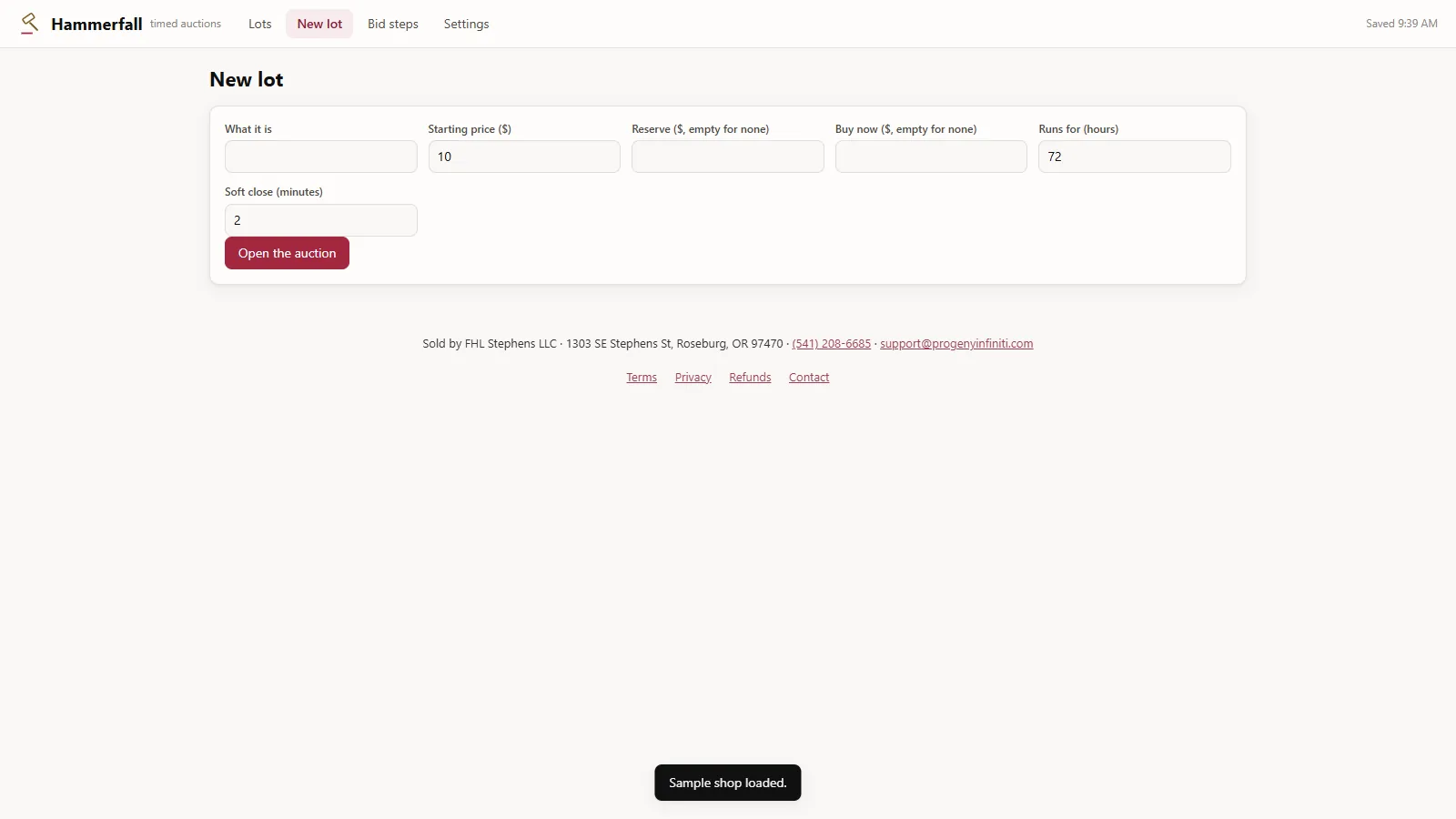The image size is (1456, 819).
Task: Go to the Contact footer link
Action: 809,378
